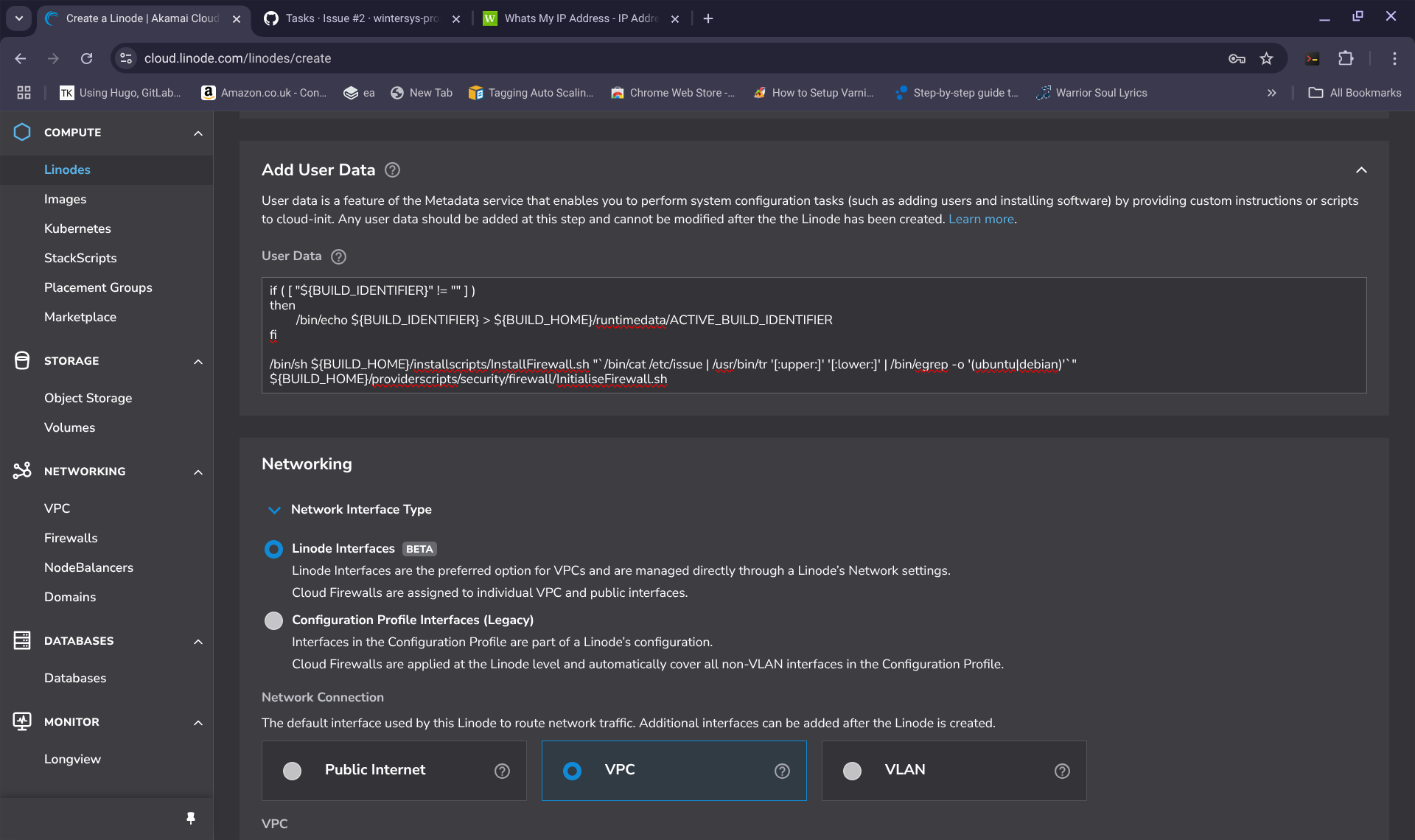
Task: Bookmark page with the star icon
Action: click(1266, 58)
